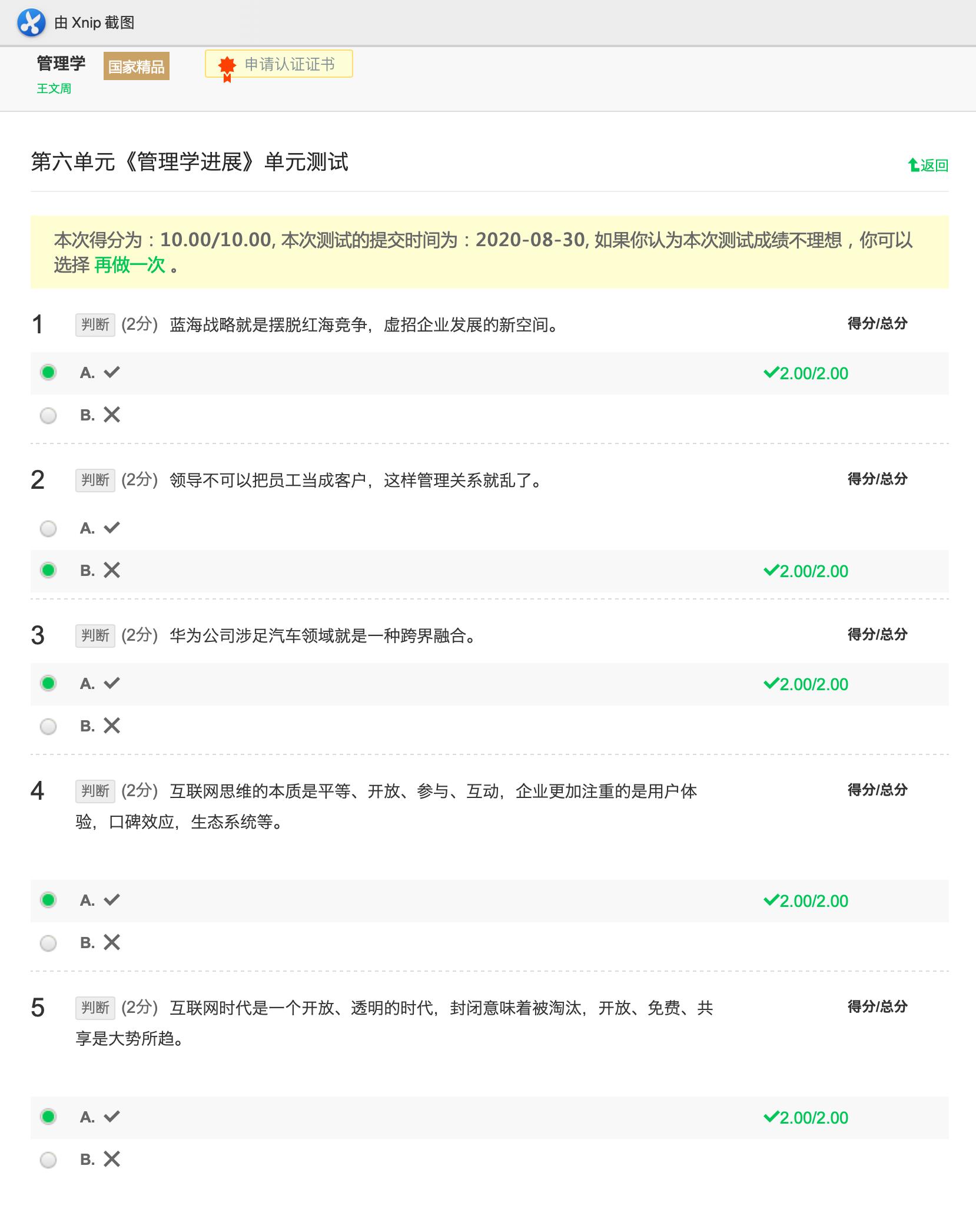Click the 判断 tag on question 4
976x1232 pixels.
[x=95, y=791]
